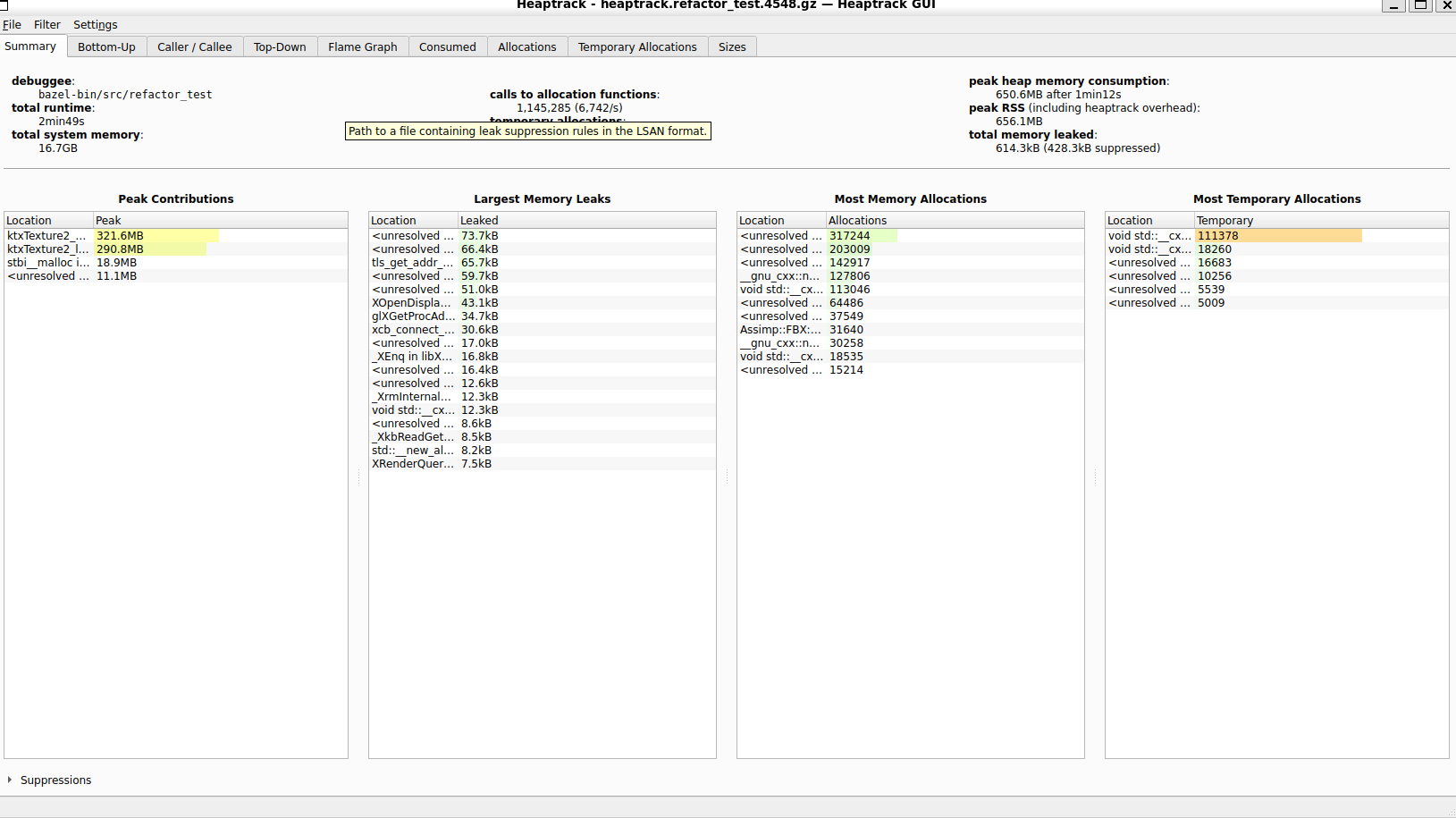Image resolution: width=1456 pixels, height=818 pixels.
Task: Open the Temporary Allocations tab
Action: point(636,47)
